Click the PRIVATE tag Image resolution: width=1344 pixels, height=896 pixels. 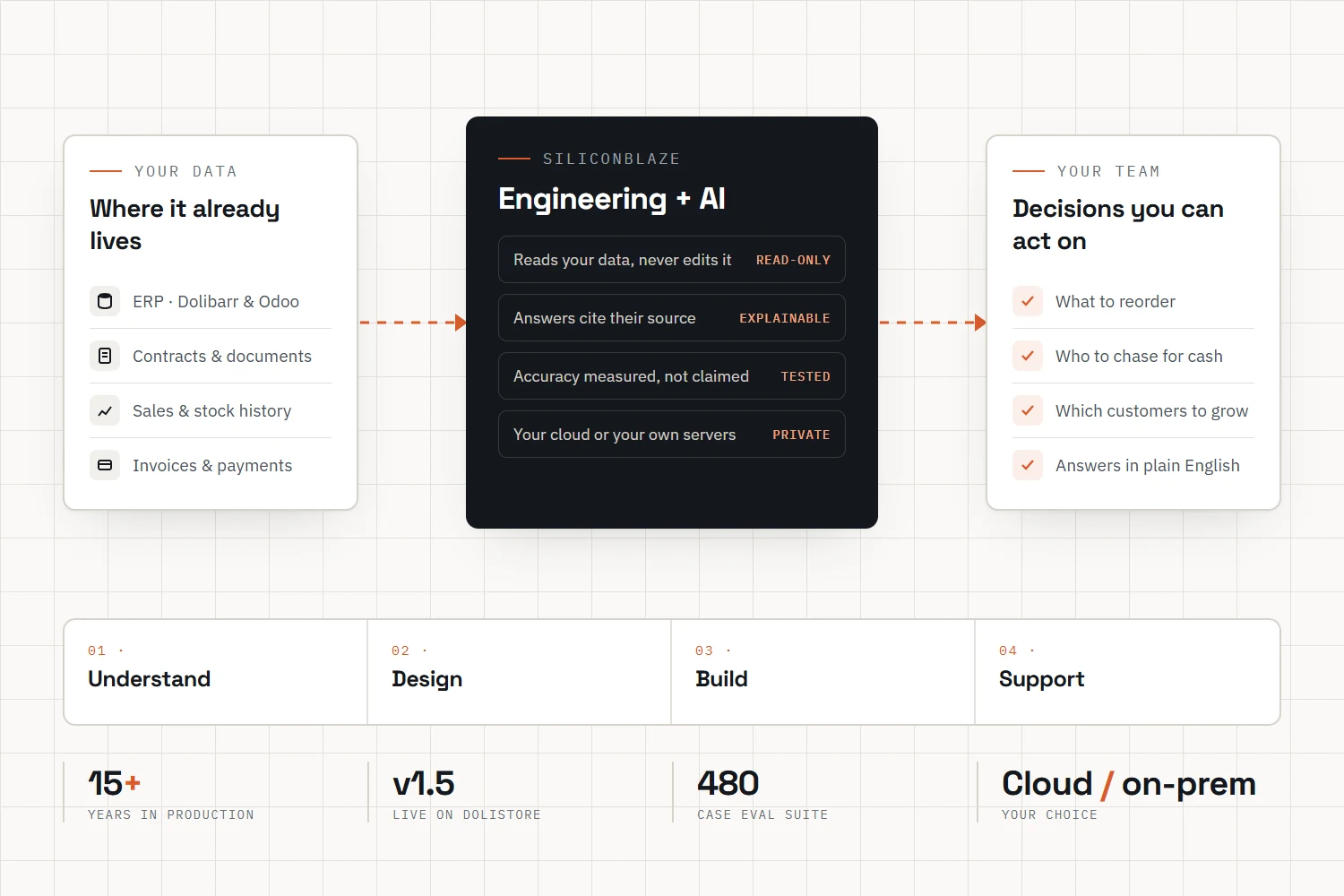point(801,435)
